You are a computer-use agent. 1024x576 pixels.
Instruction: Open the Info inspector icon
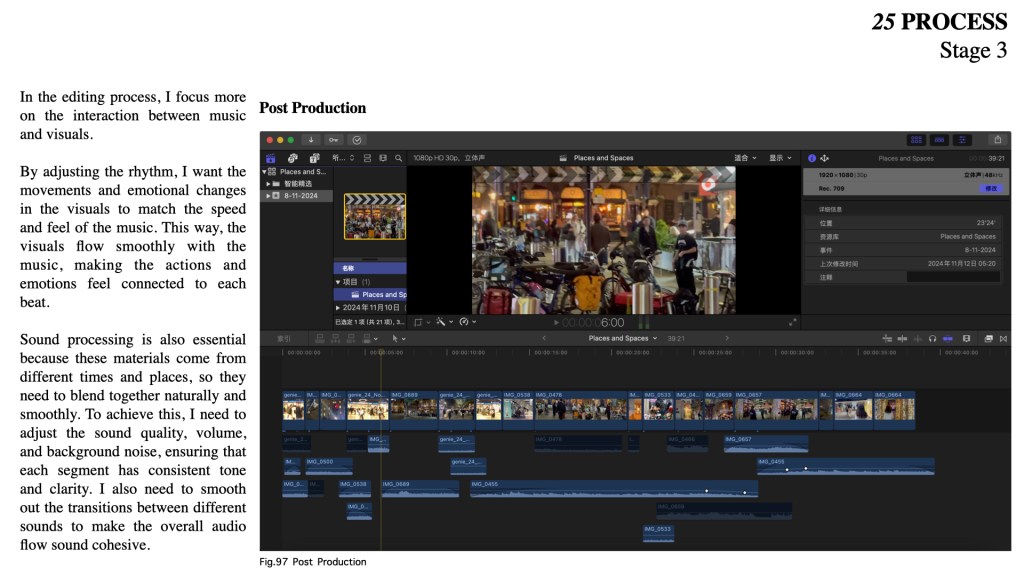click(811, 158)
